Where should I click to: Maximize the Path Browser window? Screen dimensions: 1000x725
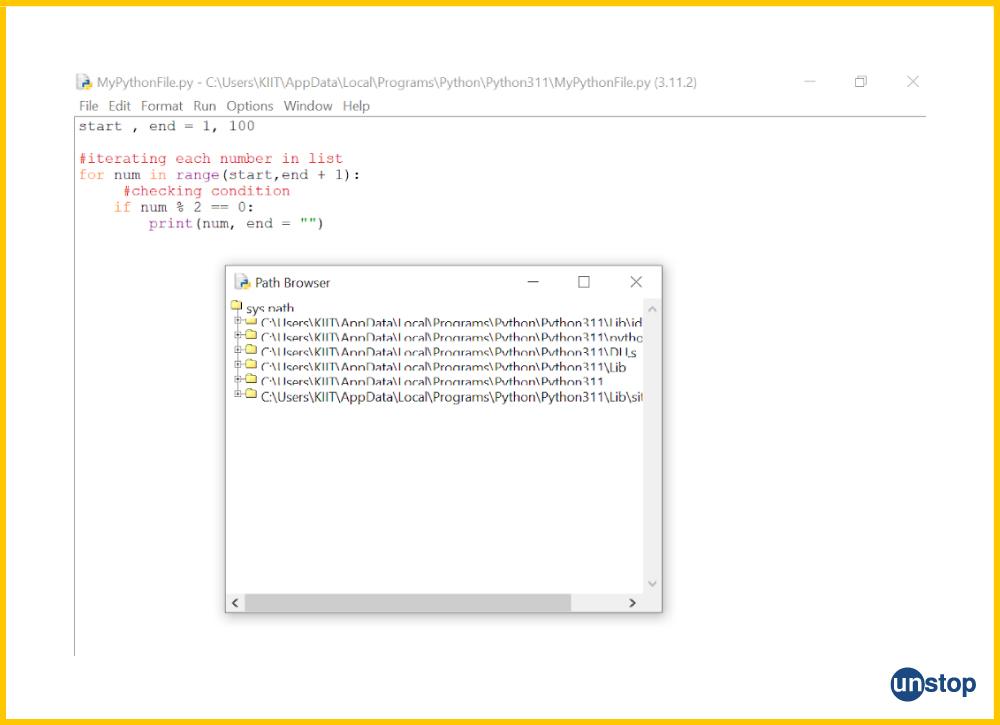584,282
